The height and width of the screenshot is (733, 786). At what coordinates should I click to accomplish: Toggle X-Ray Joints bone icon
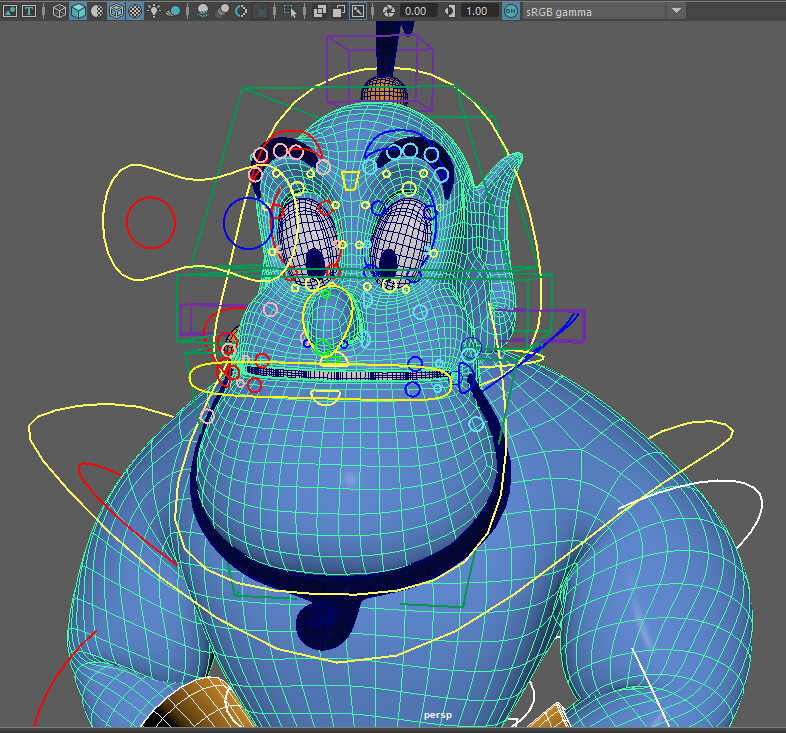pos(358,11)
